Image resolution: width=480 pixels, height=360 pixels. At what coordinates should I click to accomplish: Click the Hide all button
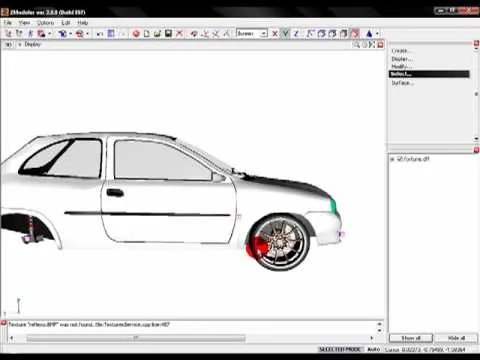(x=456, y=338)
